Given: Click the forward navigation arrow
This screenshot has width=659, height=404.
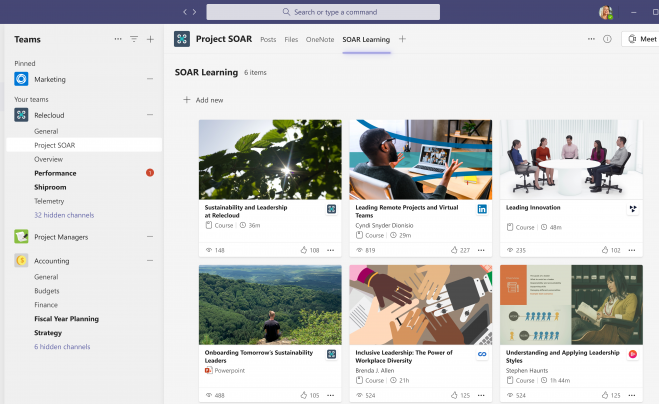Looking at the screenshot, I should click(194, 12).
